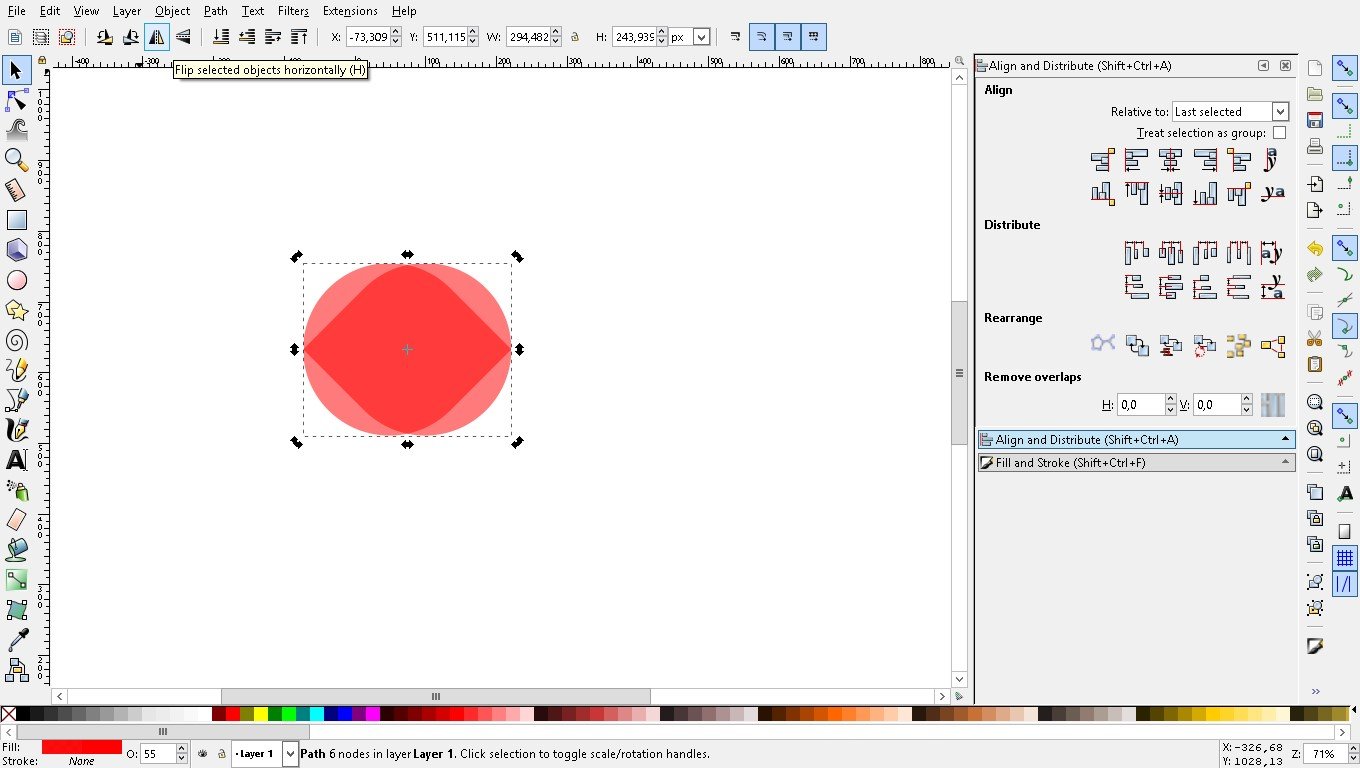Activate the Text tool
This screenshot has height=768, width=1360.
(16, 460)
